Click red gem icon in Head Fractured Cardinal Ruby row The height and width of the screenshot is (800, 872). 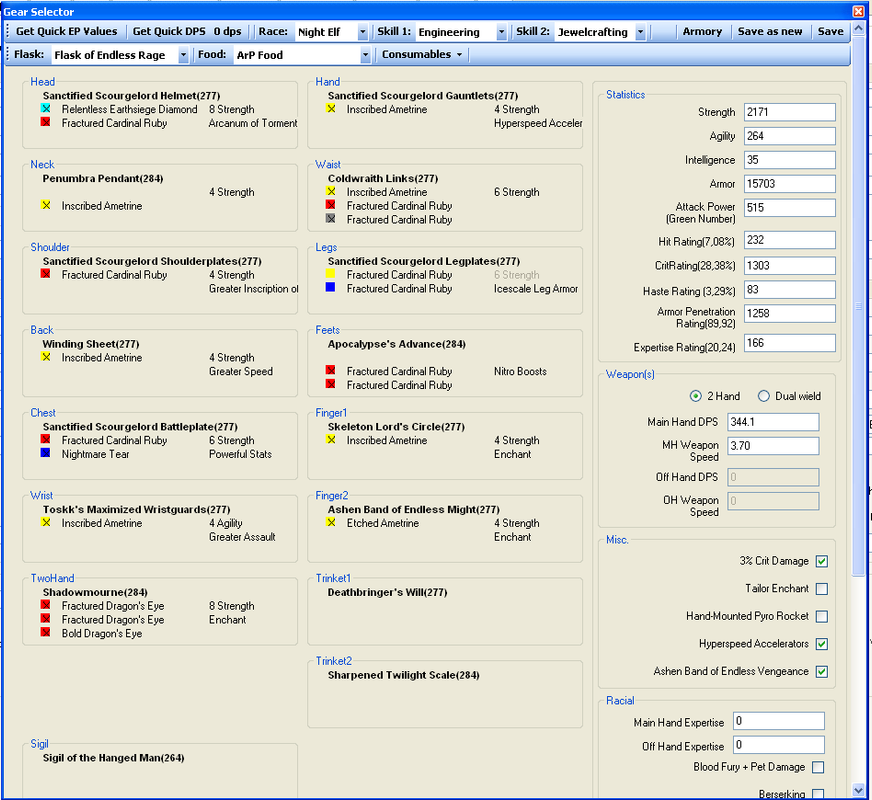46,122
